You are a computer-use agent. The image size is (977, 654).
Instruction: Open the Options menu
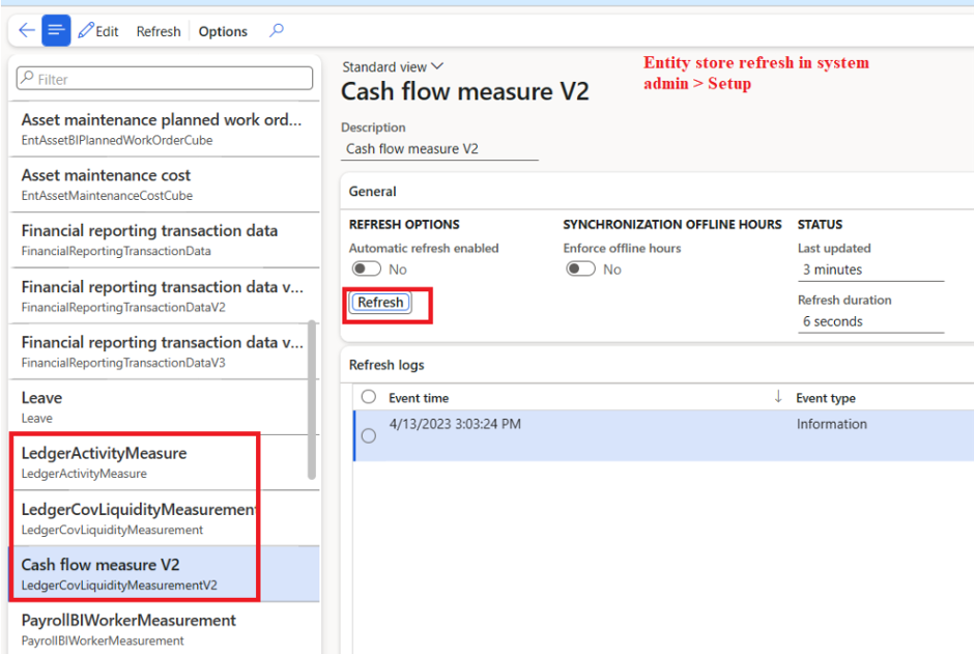pos(223,31)
